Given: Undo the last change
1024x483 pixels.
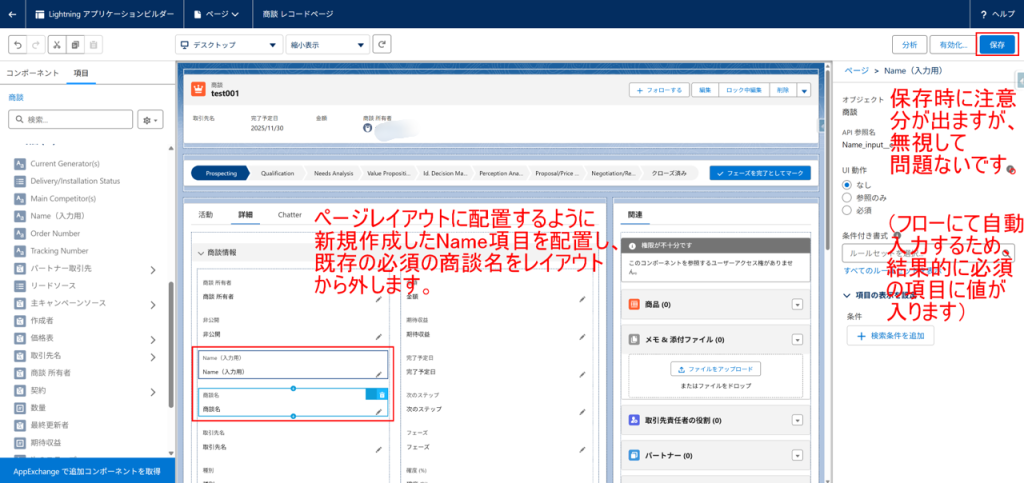Looking at the screenshot, I should pos(17,45).
